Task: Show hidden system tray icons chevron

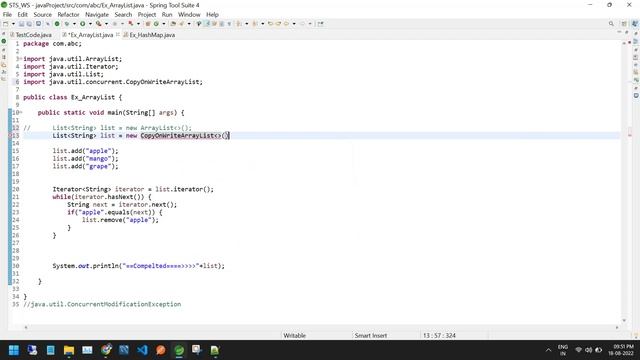Action: coord(548,350)
